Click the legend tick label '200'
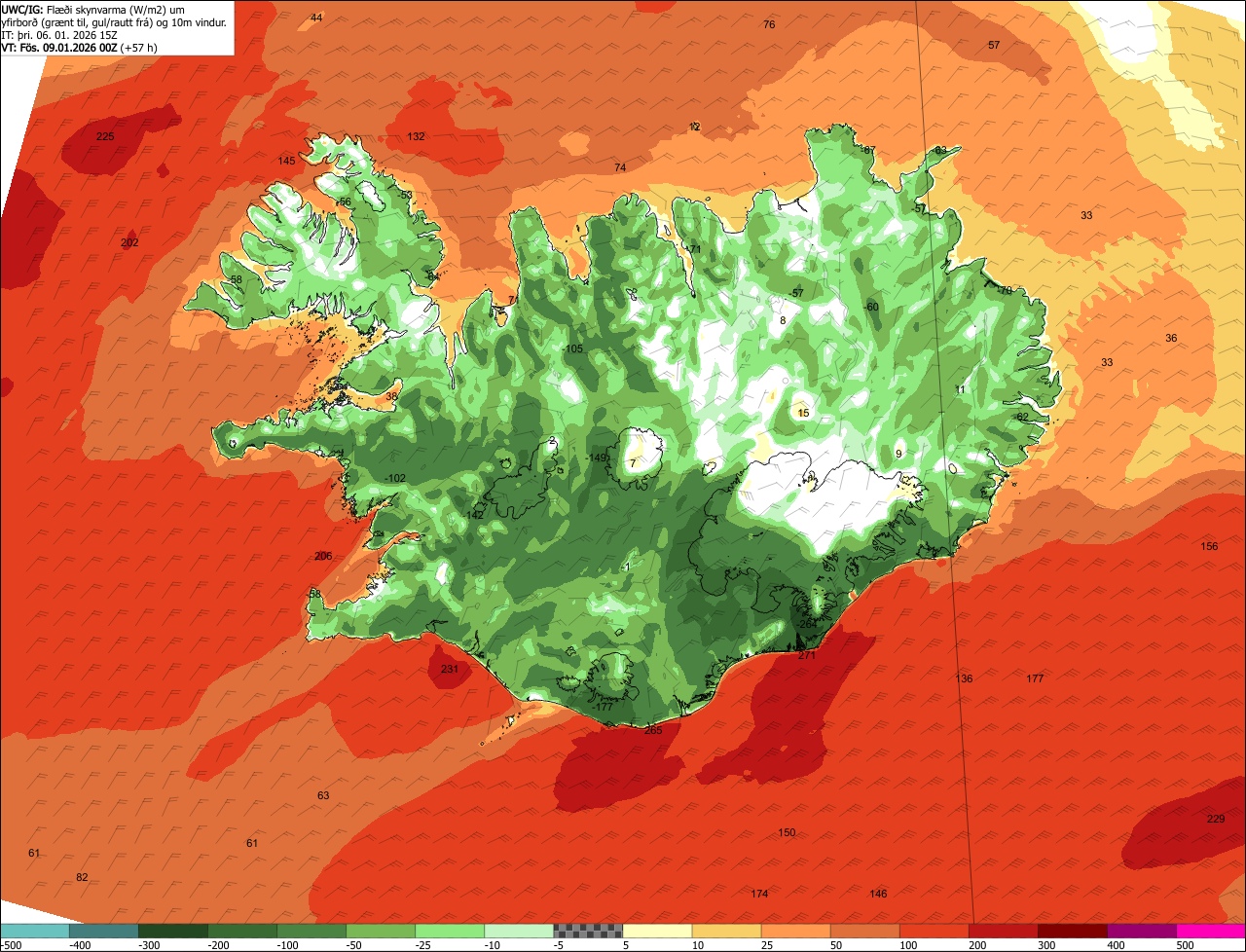Image resolution: width=1246 pixels, height=952 pixels. tap(977, 944)
